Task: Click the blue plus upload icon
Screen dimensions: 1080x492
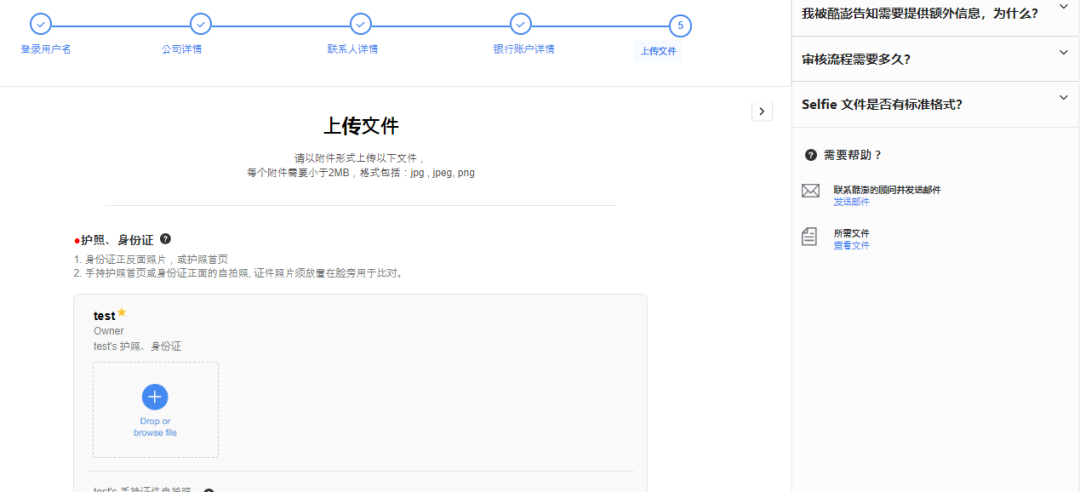Action: pyautogui.click(x=155, y=397)
